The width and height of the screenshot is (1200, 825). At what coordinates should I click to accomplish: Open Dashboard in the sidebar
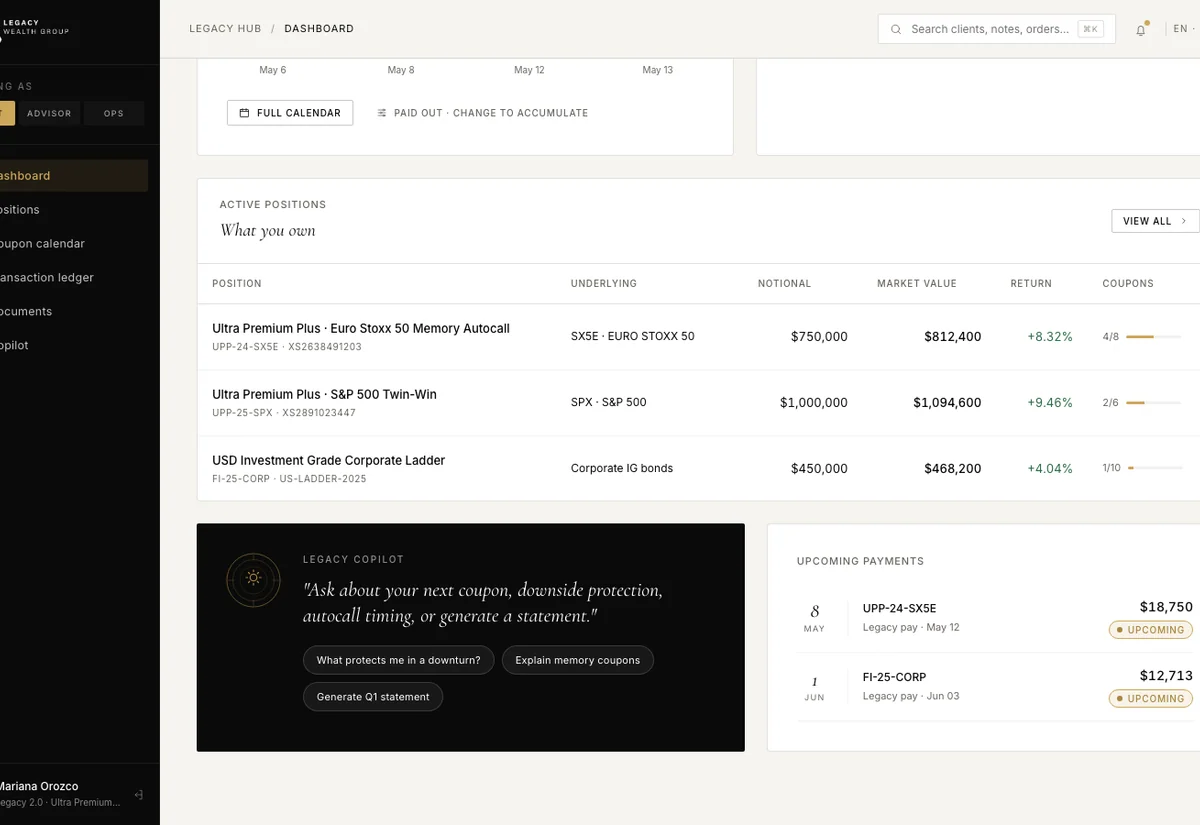point(74,176)
